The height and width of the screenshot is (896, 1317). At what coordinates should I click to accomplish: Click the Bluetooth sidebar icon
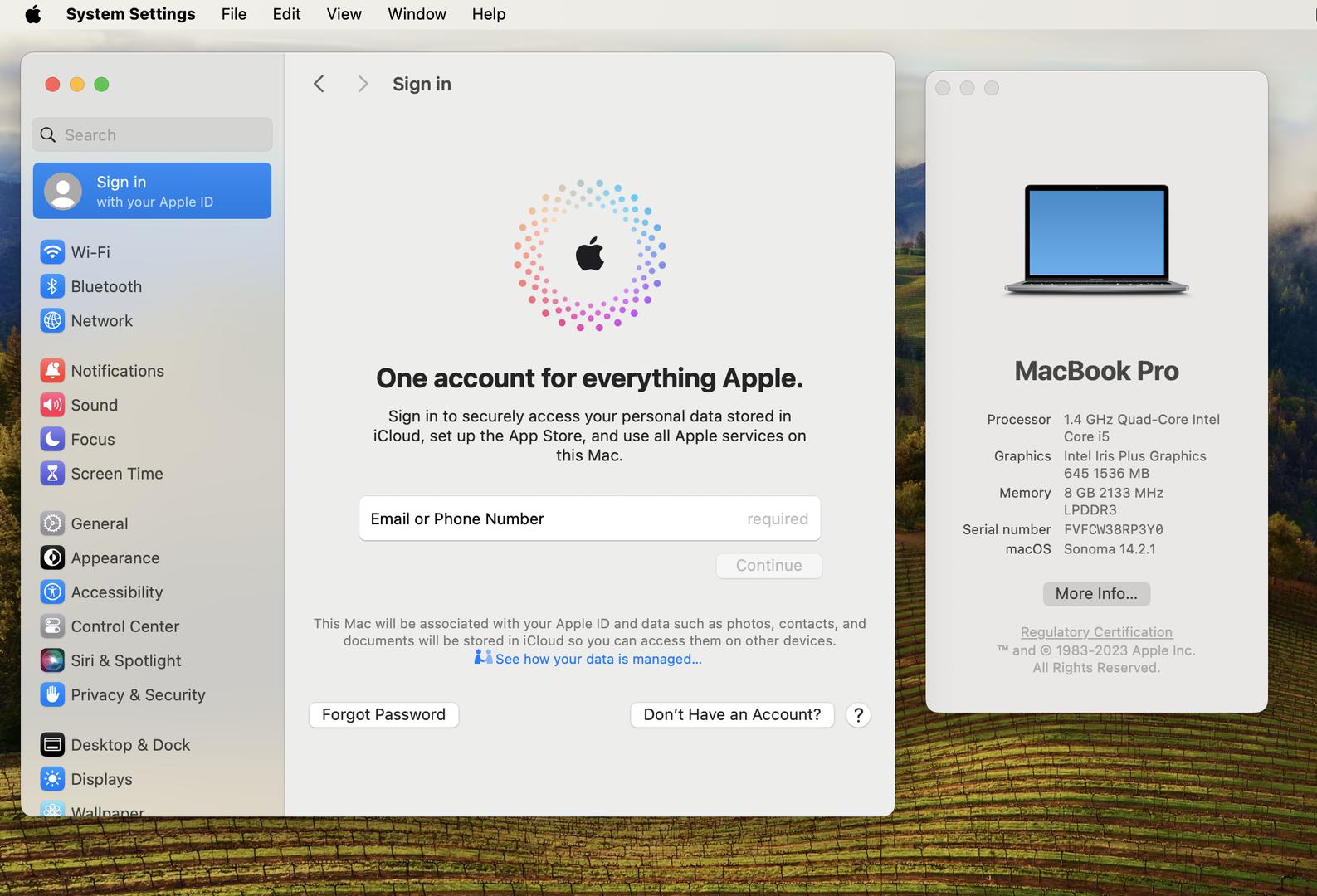(52, 286)
